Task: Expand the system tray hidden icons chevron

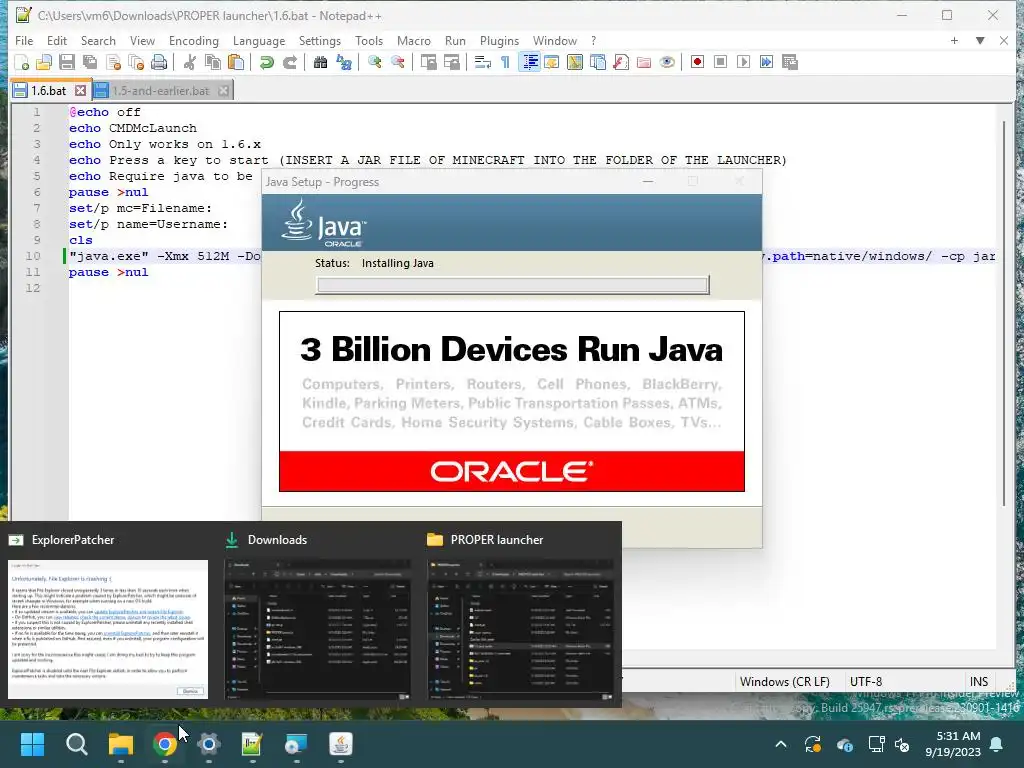Action: pos(780,744)
